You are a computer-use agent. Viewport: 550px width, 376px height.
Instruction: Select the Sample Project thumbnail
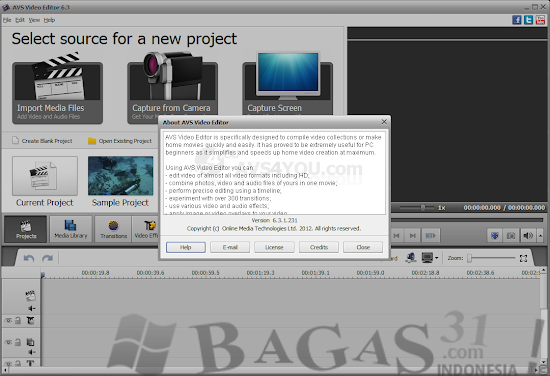(x=120, y=176)
